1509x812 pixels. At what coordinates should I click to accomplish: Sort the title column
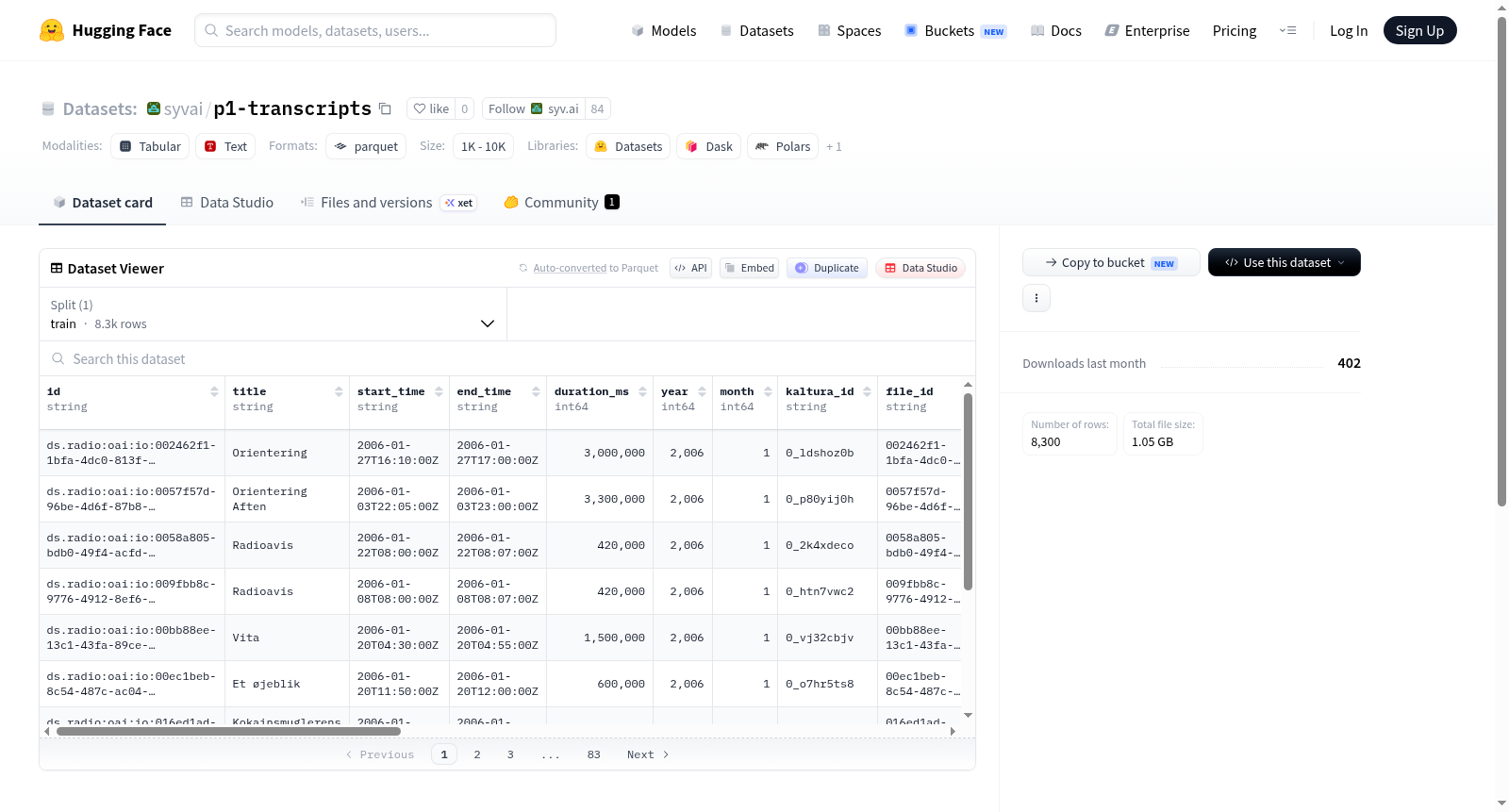(x=339, y=391)
